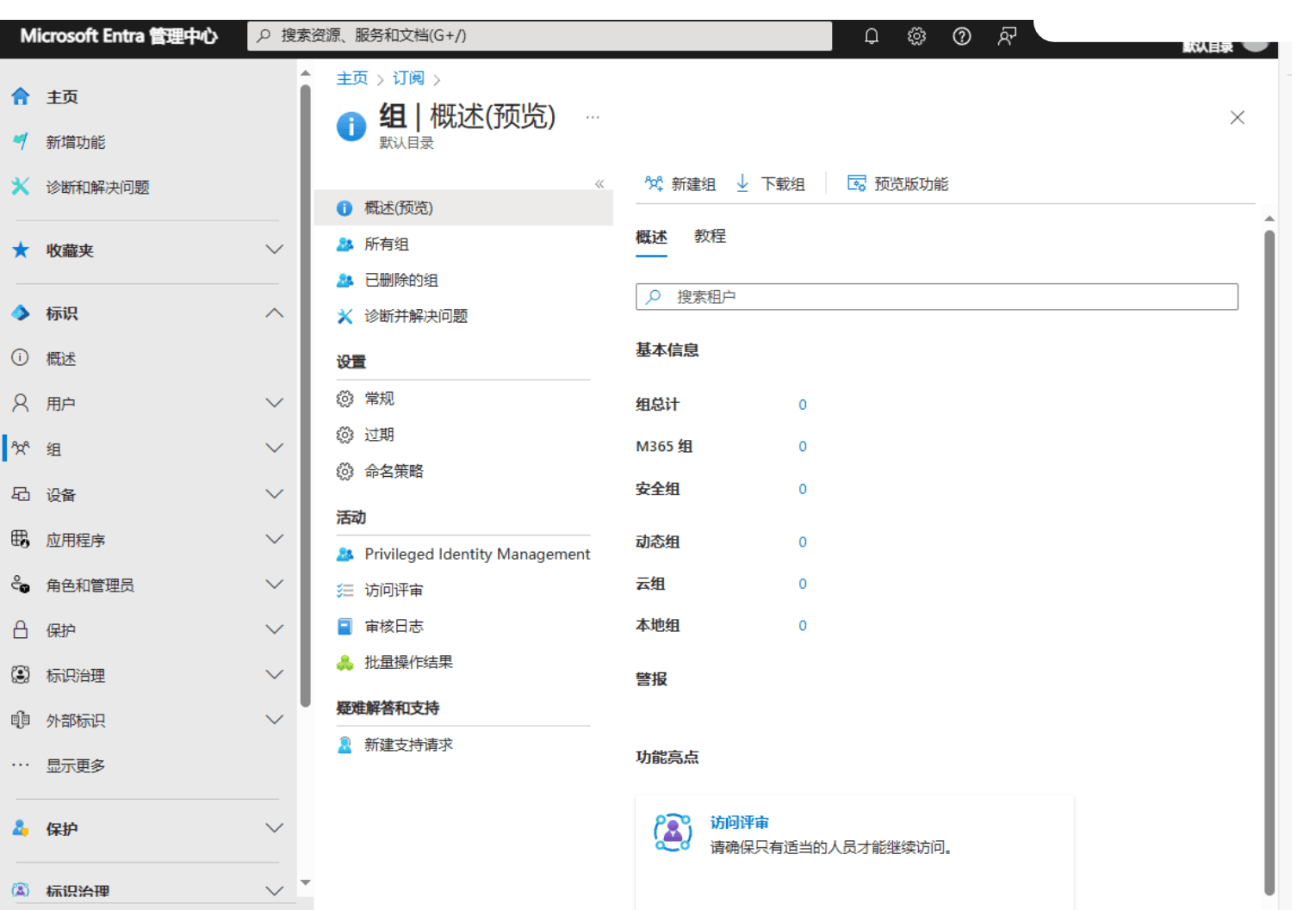1316x910 pixels.
Task: Expand the 外部标识 chevron
Action: click(x=275, y=720)
